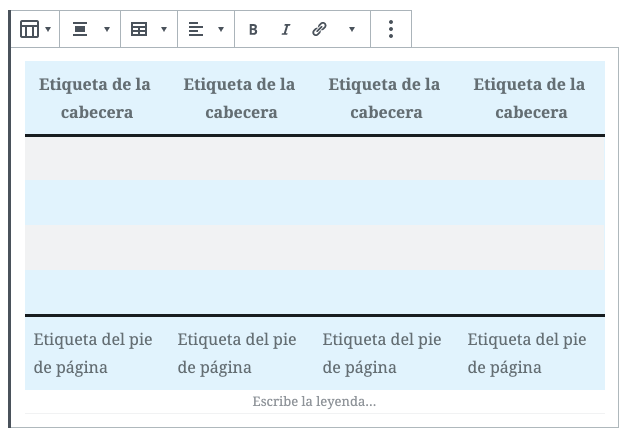Click the block alignment icon

(x=80, y=30)
